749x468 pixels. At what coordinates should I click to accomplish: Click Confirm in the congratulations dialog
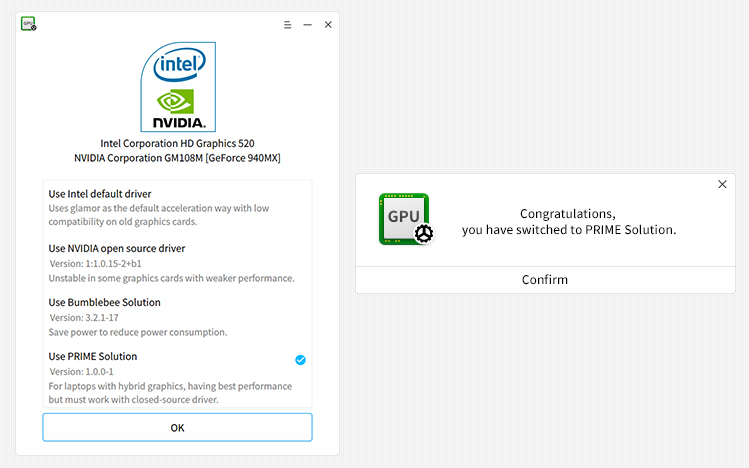545,280
